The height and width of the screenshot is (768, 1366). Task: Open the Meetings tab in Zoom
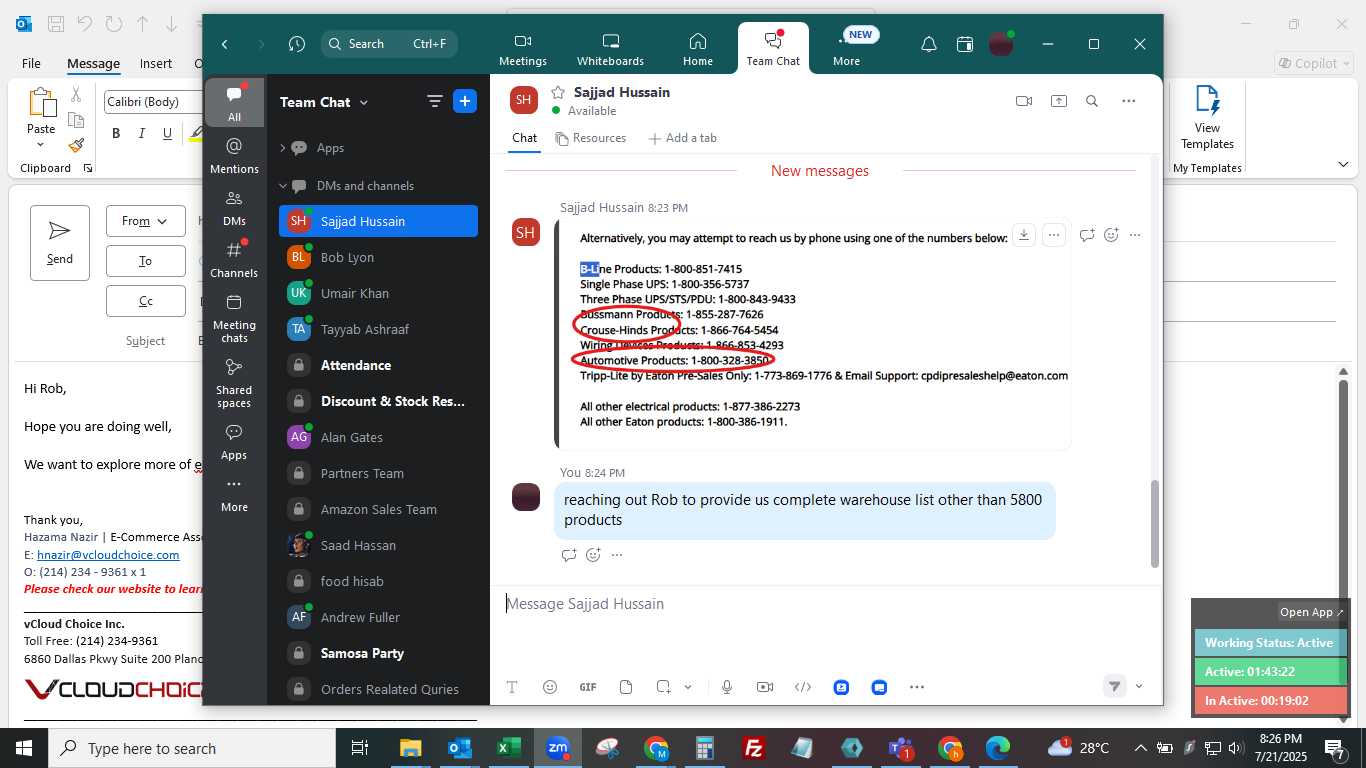(522, 49)
